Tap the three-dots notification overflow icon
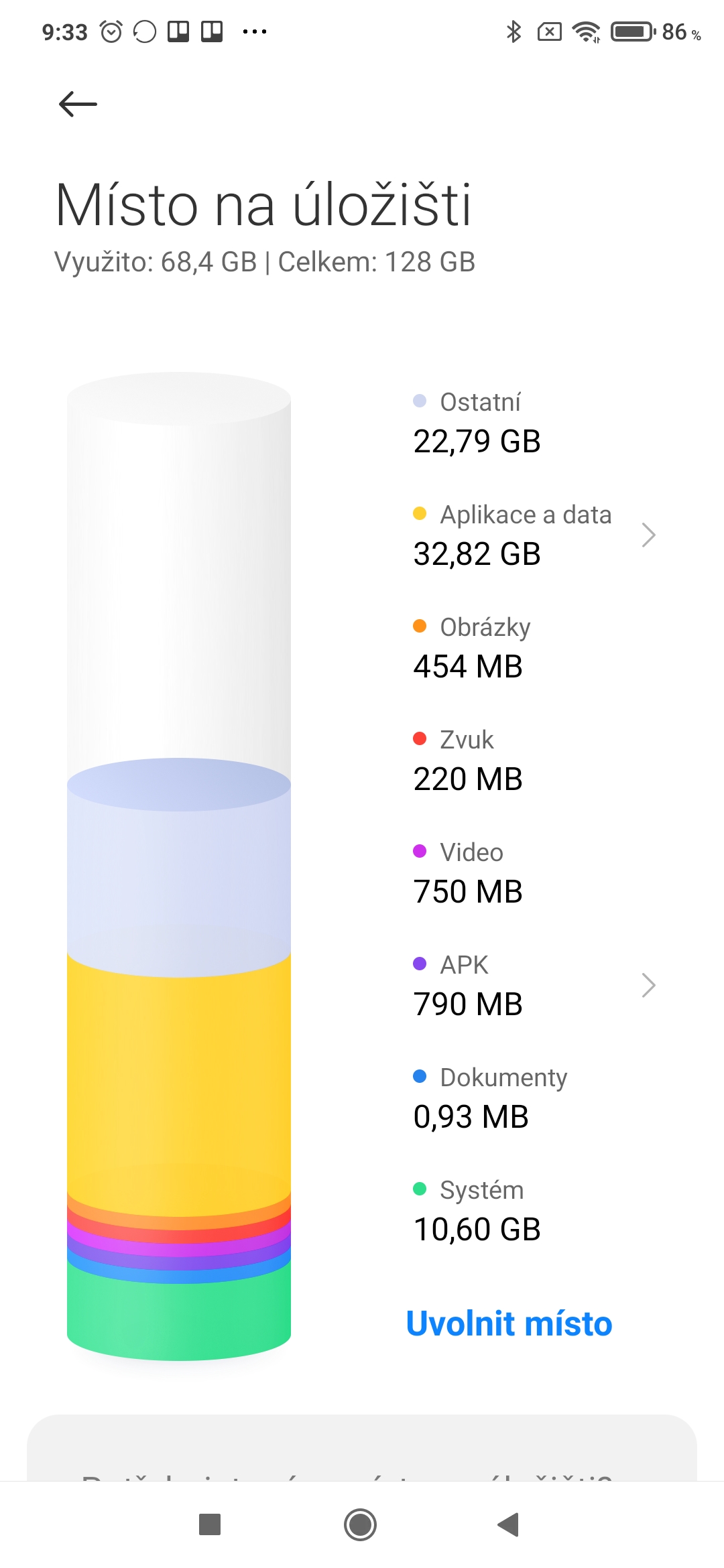 (255, 31)
